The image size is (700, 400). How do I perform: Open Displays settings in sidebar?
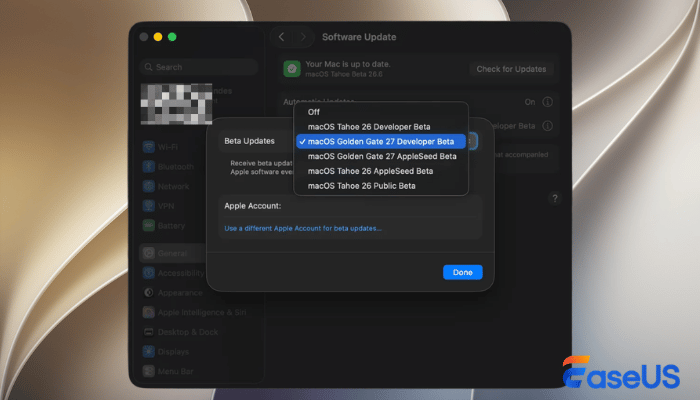click(x=166, y=351)
